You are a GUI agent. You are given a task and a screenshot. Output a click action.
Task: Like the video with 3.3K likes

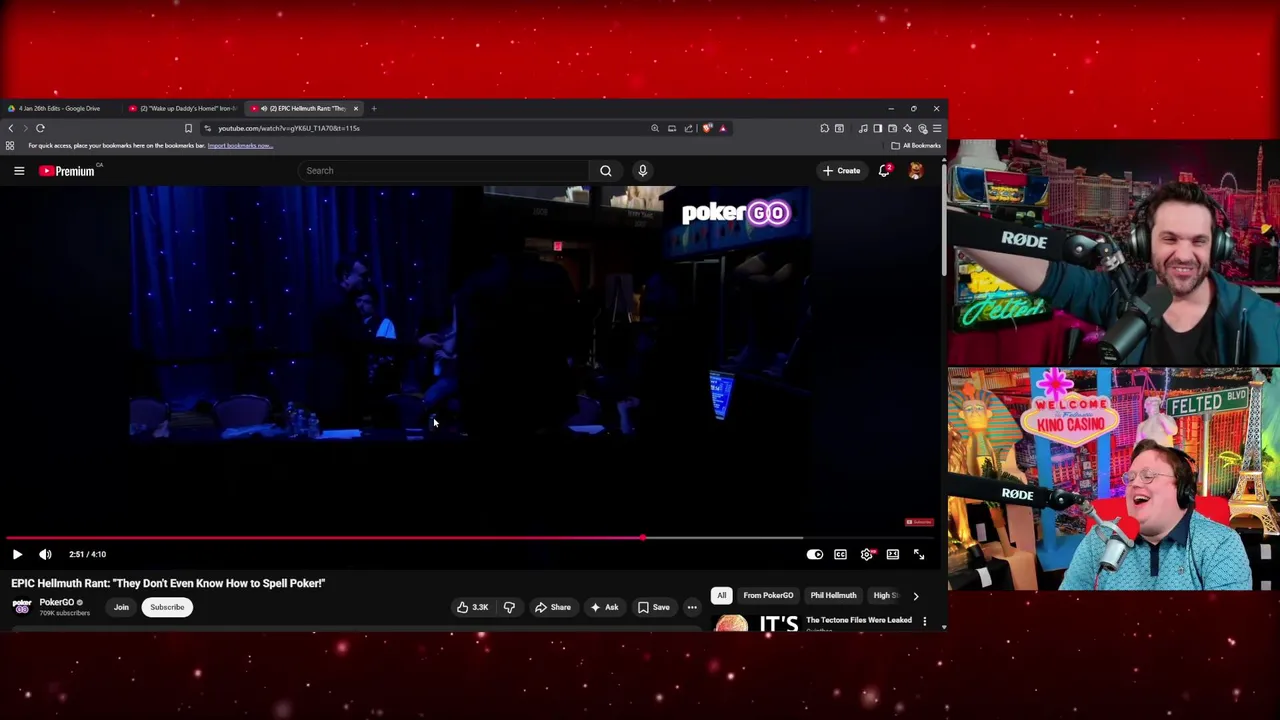473,607
